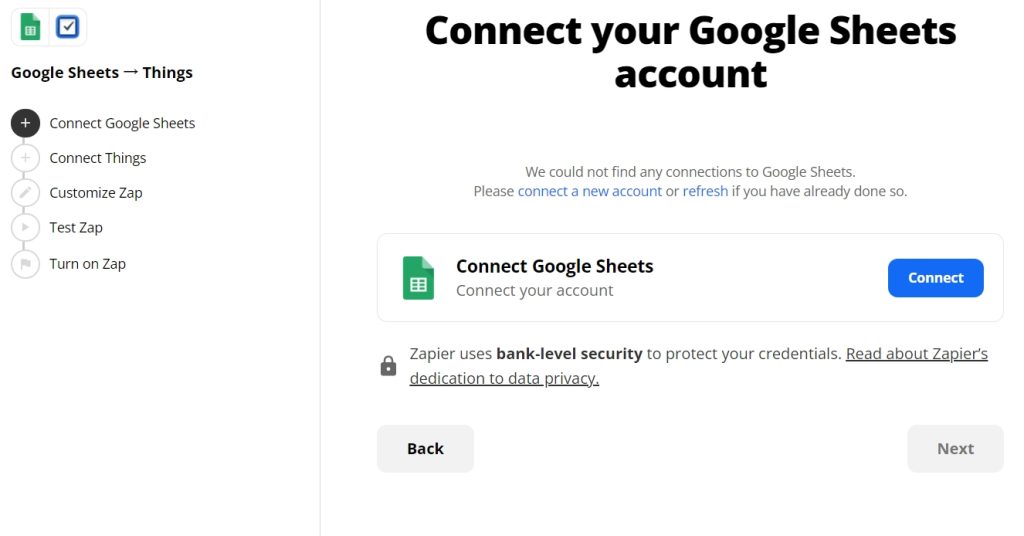Click the Things checkbox app icon
Image resolution: width=1024 pixels, height=536 pixels.
pos(67,27)
